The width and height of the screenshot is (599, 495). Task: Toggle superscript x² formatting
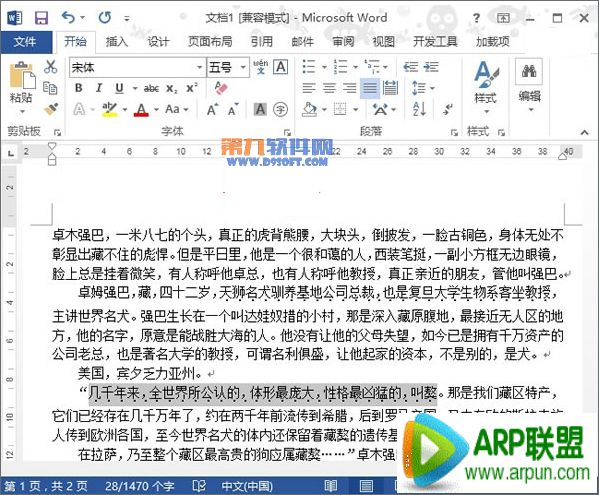tap(192, 88)
